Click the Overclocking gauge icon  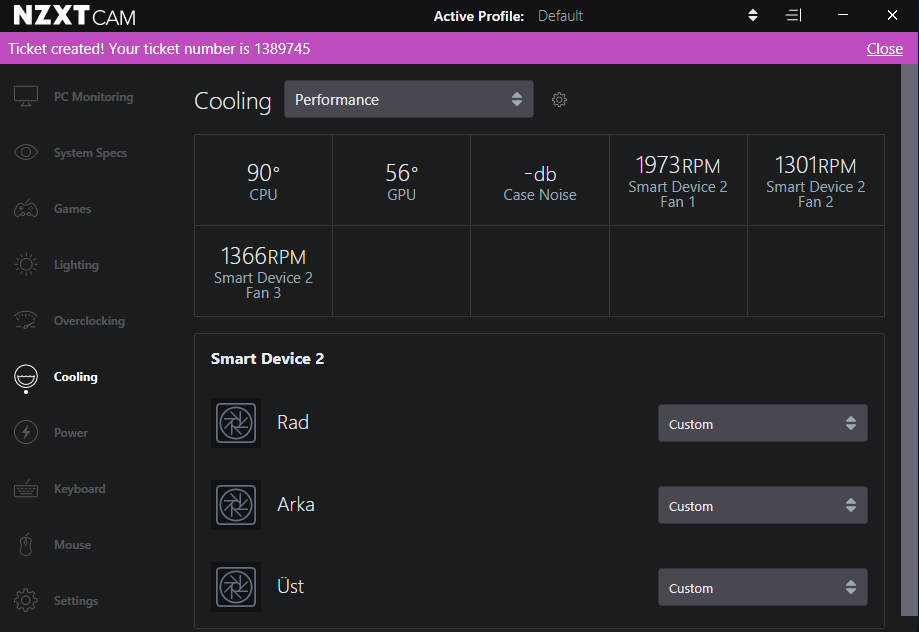[26, 320]
